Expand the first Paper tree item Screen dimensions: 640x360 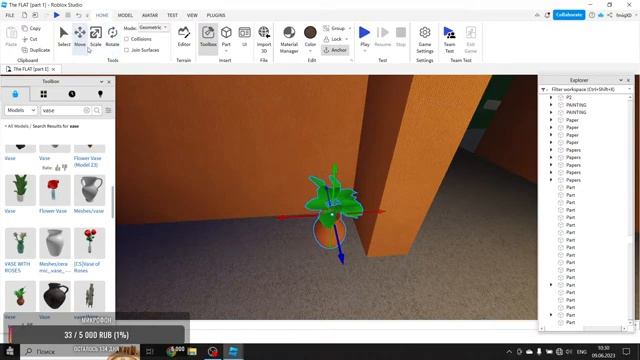[x=551, y=120]
